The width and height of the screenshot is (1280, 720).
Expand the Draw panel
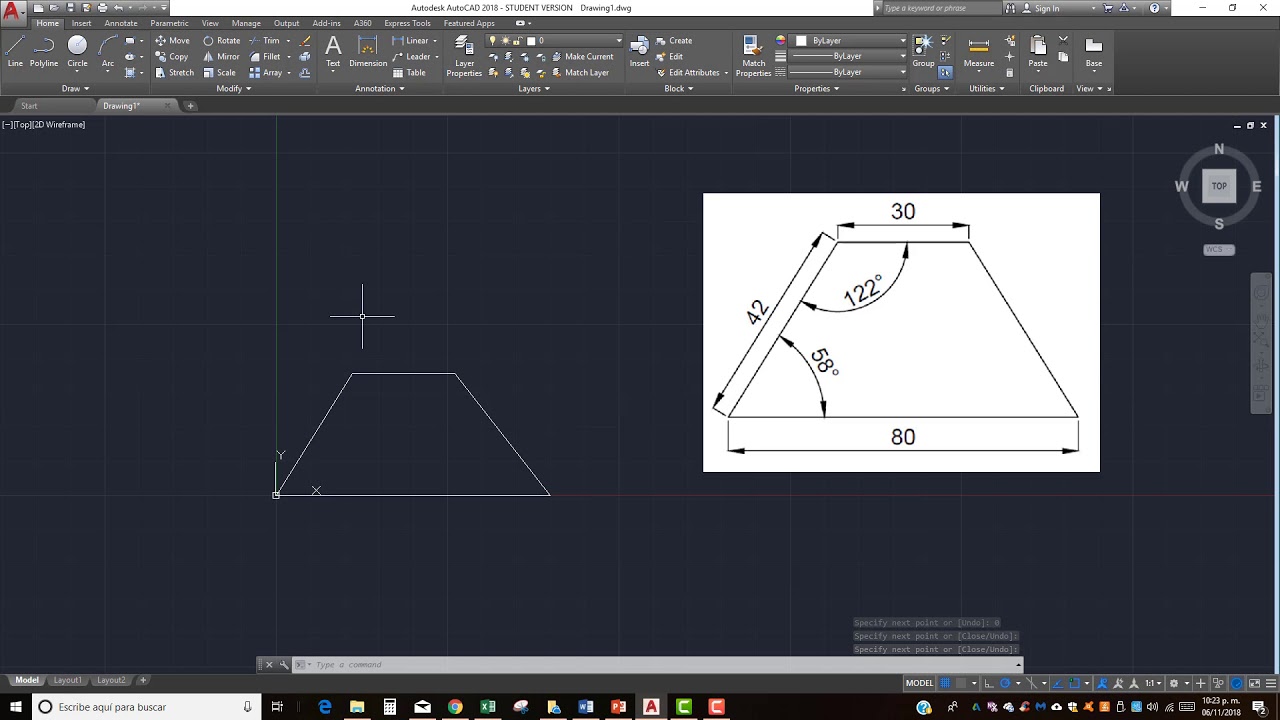tap(76, 88)
